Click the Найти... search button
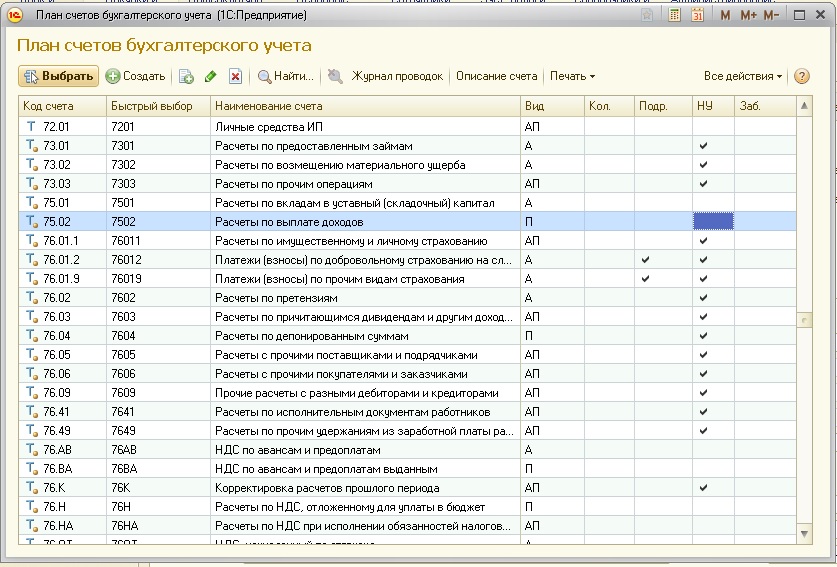The width and height of the screenshot is (837, 567). pos(286,76)
